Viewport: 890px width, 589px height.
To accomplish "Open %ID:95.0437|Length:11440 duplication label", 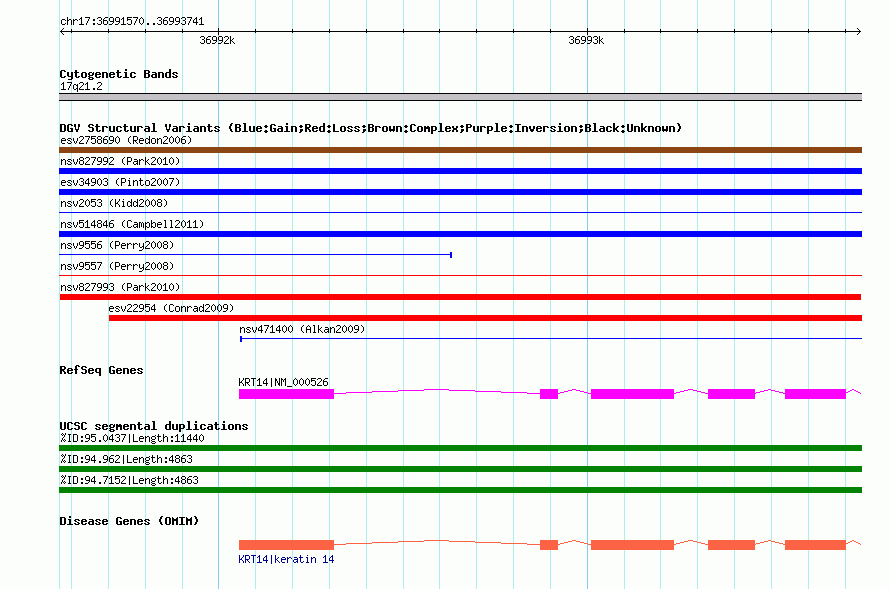I will pos(132,439).
